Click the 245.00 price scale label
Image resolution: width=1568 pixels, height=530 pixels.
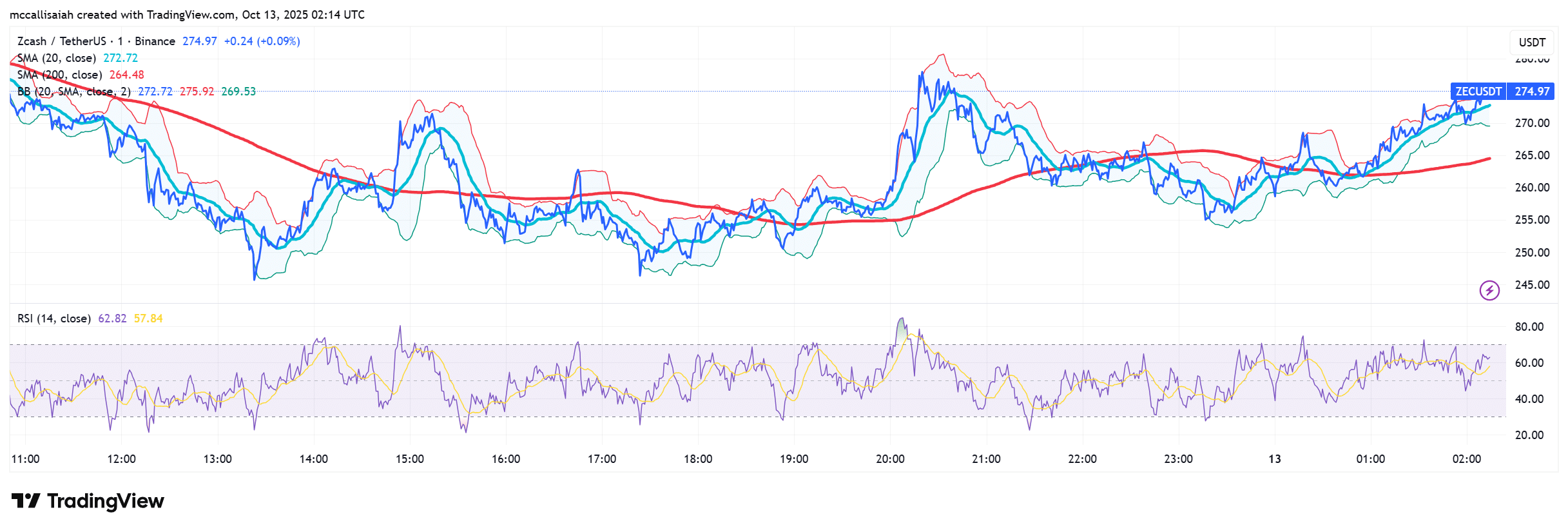tap(1532, 285)
